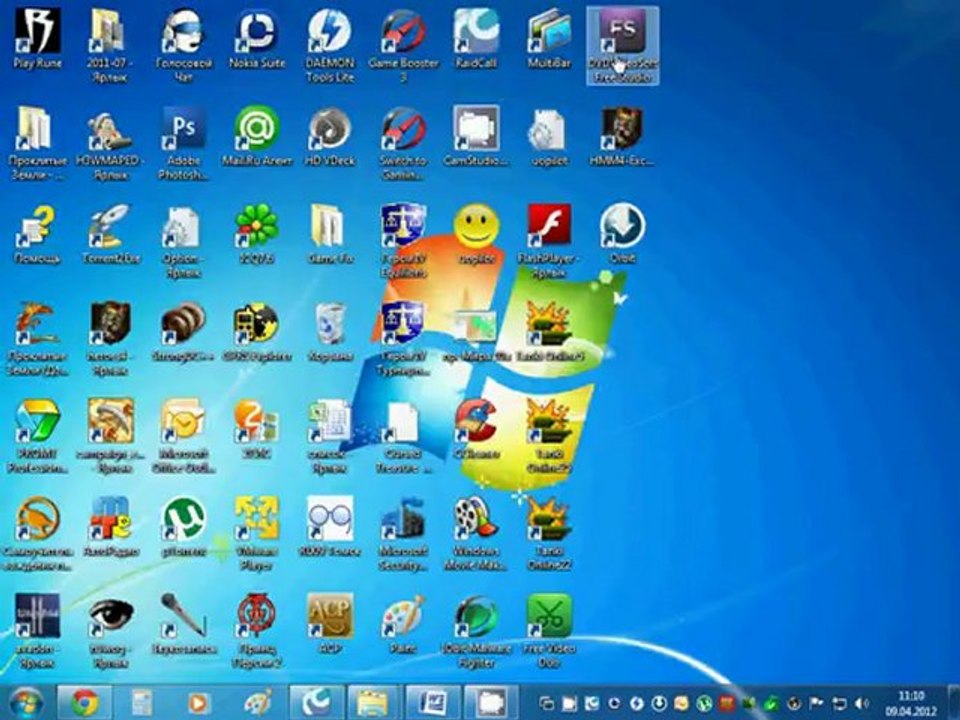The height and width of the screenshot is (720, 960).
Task: Click the volume speaker tray icon
Action: (x=862, y=703)
